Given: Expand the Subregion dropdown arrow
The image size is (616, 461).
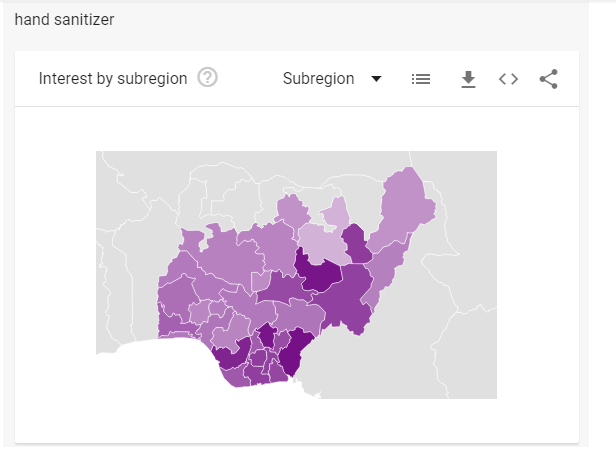Looking at the screenshot, I should point(377,79).
